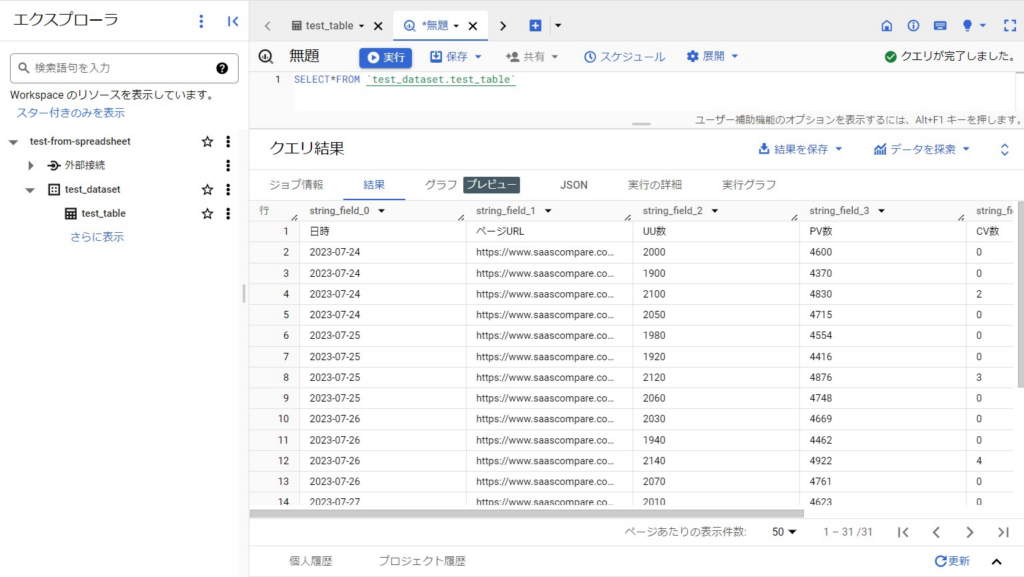Add new query tab with plus icon
Viewport: 1024px width, 577px height.
click(535, 26)
